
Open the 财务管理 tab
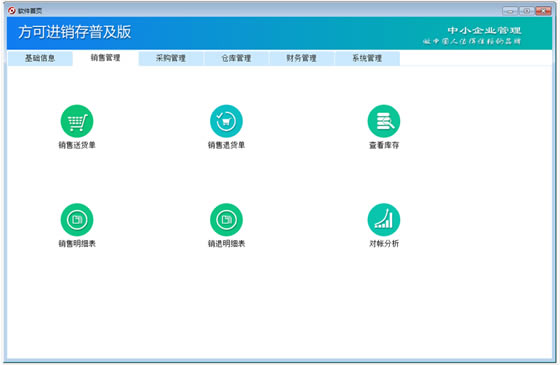[301, 58]
